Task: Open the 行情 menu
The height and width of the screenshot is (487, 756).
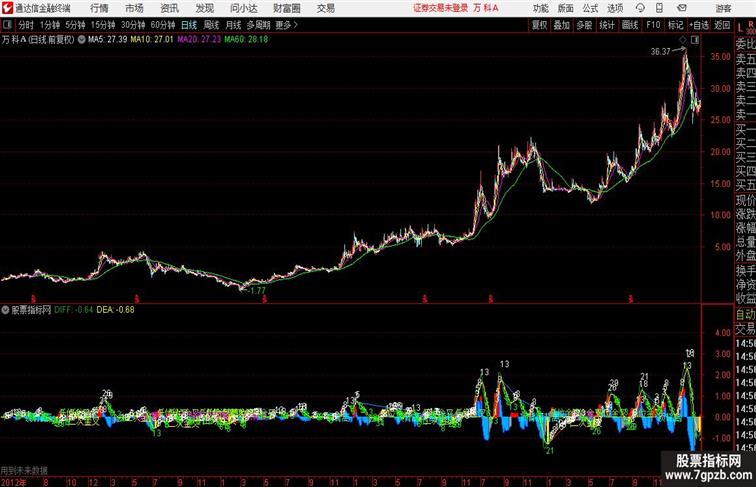Action: point(99,8)
